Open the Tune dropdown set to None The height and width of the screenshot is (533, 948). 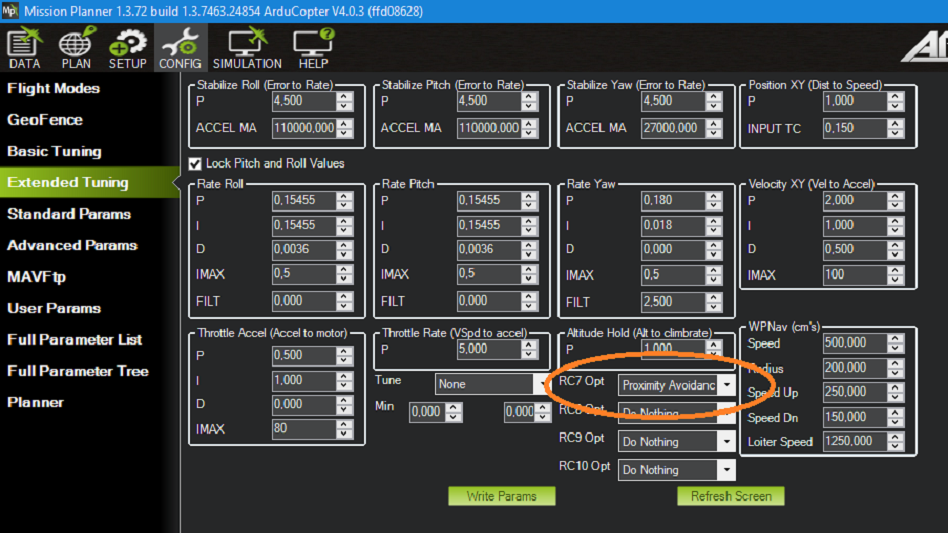(x=540, y=384)
